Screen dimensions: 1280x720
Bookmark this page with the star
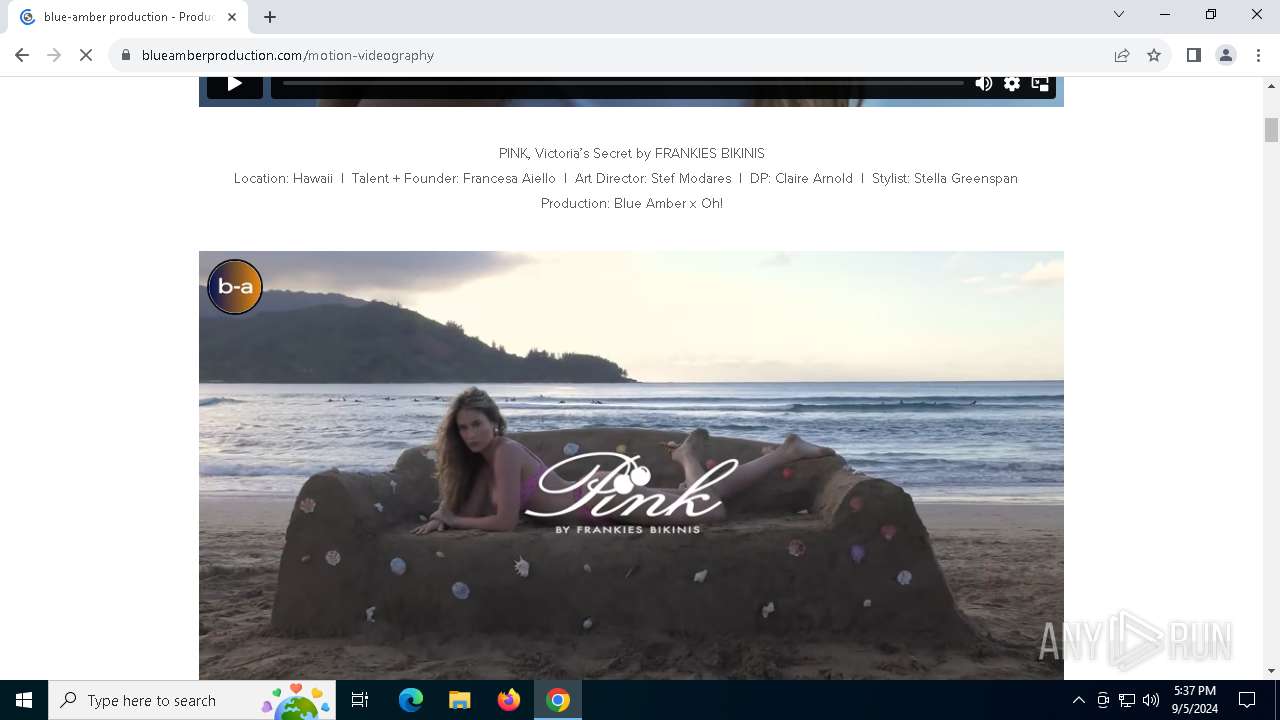[x=1154, y=55]
